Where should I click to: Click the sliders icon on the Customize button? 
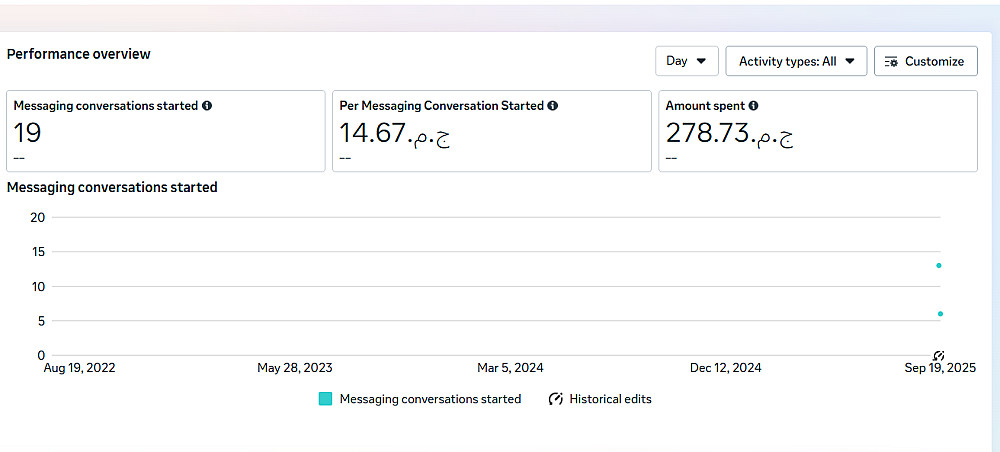click(x=891, y=61)
